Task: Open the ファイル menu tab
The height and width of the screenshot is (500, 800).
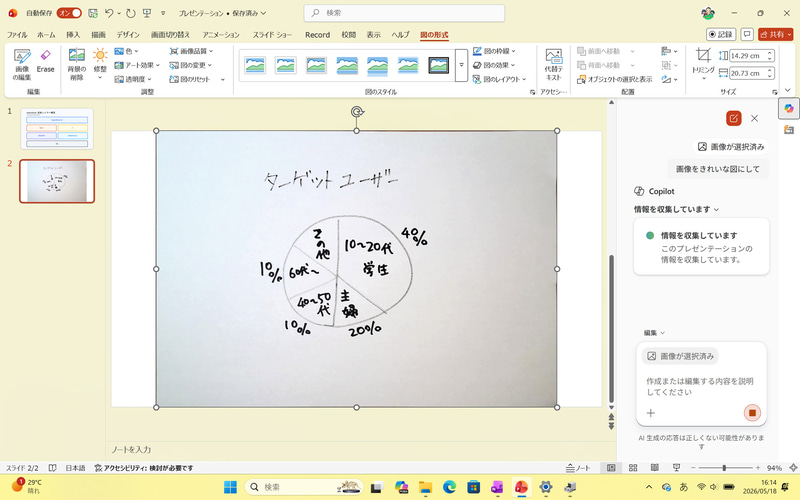Action: tap(17, 35)
